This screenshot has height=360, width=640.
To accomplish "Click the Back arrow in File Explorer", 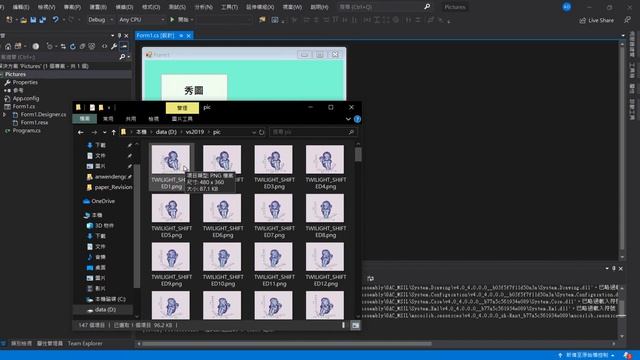I will coord(81,132).
